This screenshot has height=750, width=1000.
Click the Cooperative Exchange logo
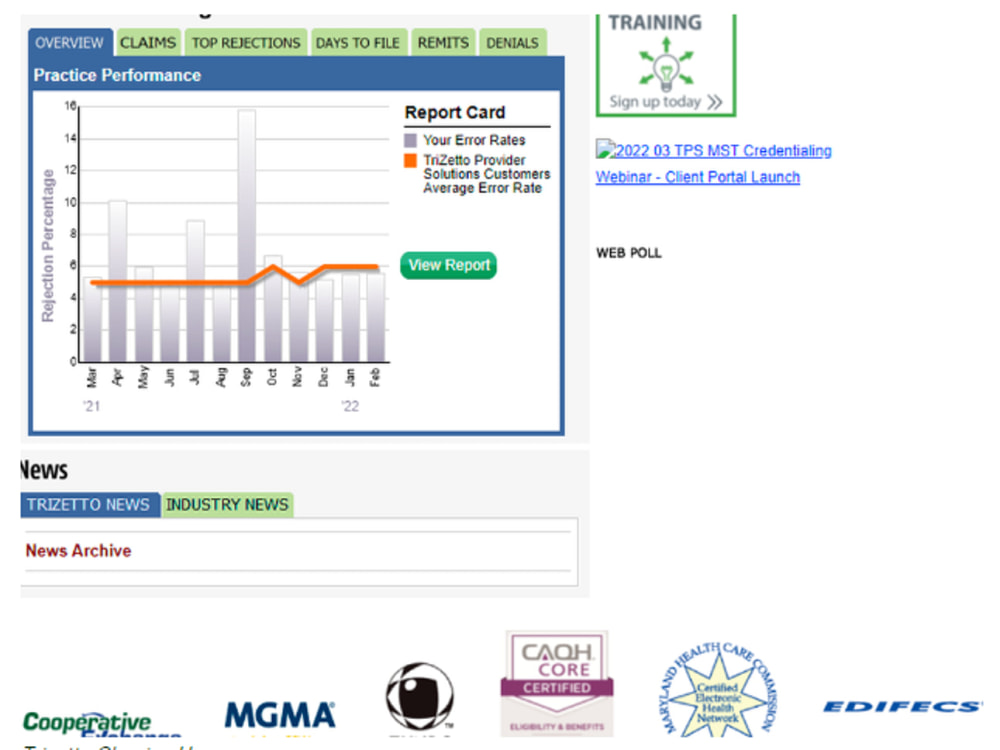point(102,723)
